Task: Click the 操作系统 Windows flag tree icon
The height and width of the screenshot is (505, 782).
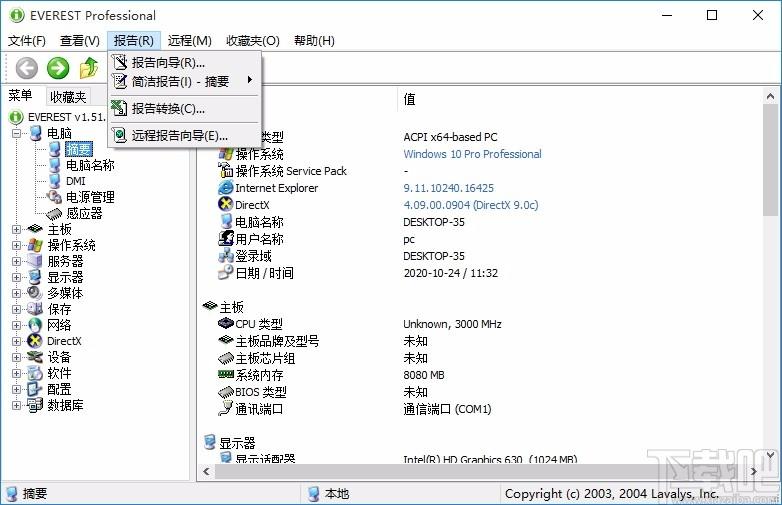Action: click(35, 245)
